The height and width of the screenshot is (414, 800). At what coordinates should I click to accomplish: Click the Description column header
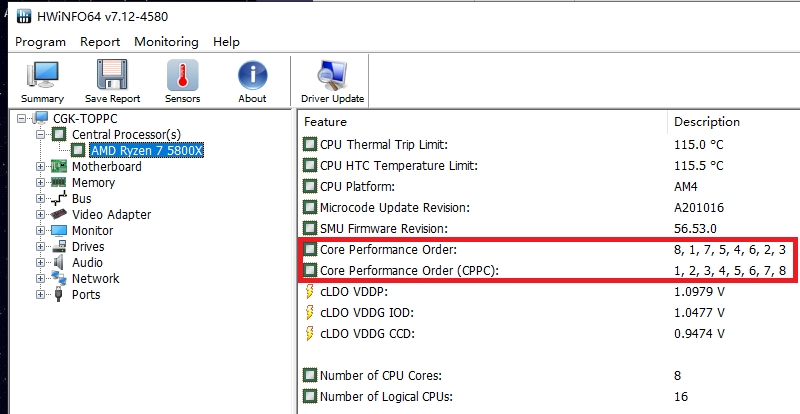[x=707, y=122]
